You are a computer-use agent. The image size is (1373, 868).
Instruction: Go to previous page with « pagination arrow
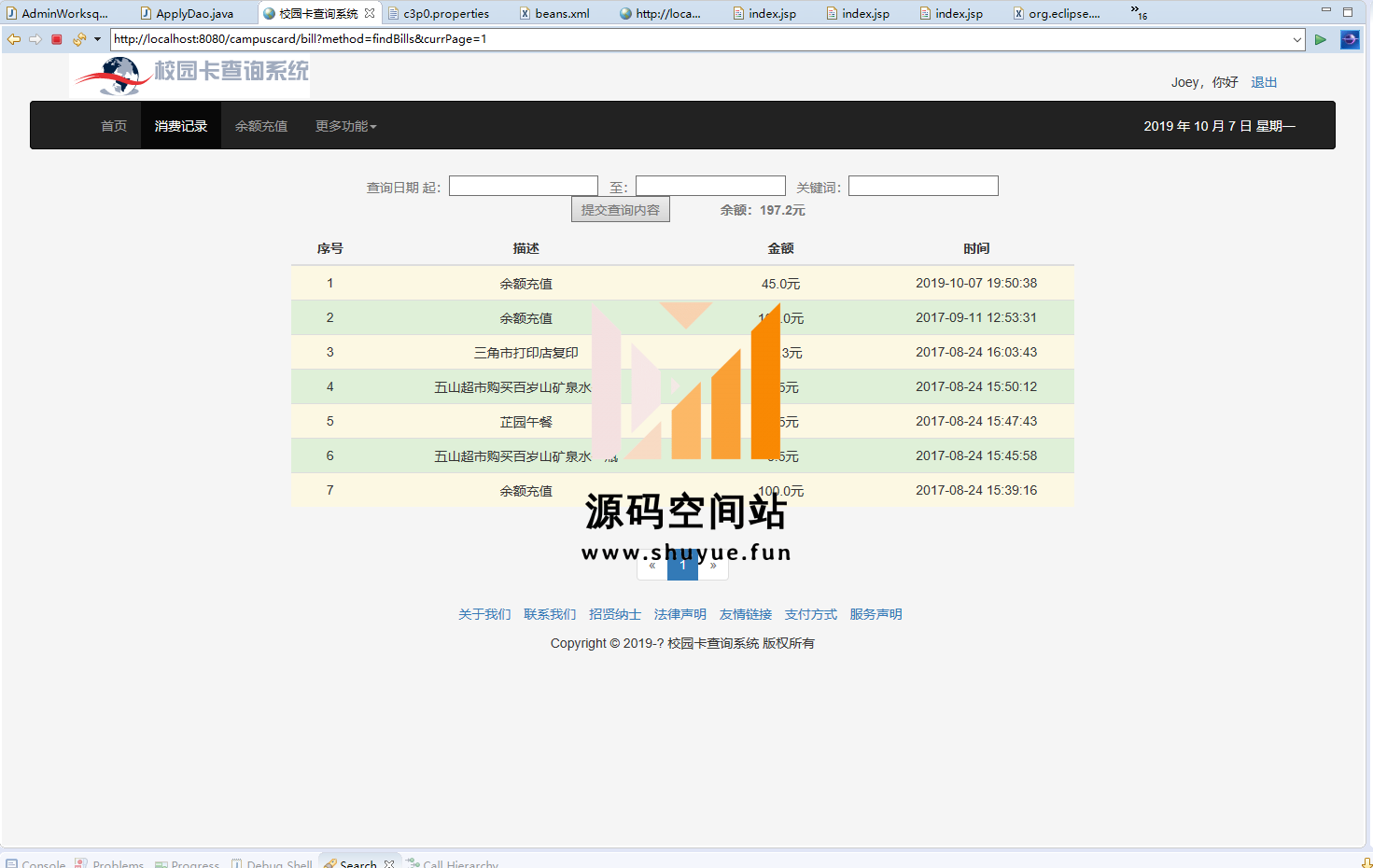(x=652, y=565)
